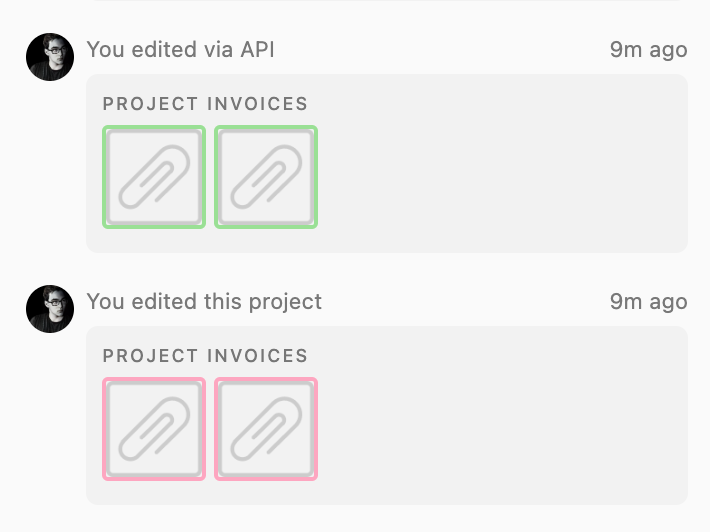Click paperclip icon in second added attachment
The width and height of the screenshot is (710, 532).
pyautogui.click(x=266, y=177)
